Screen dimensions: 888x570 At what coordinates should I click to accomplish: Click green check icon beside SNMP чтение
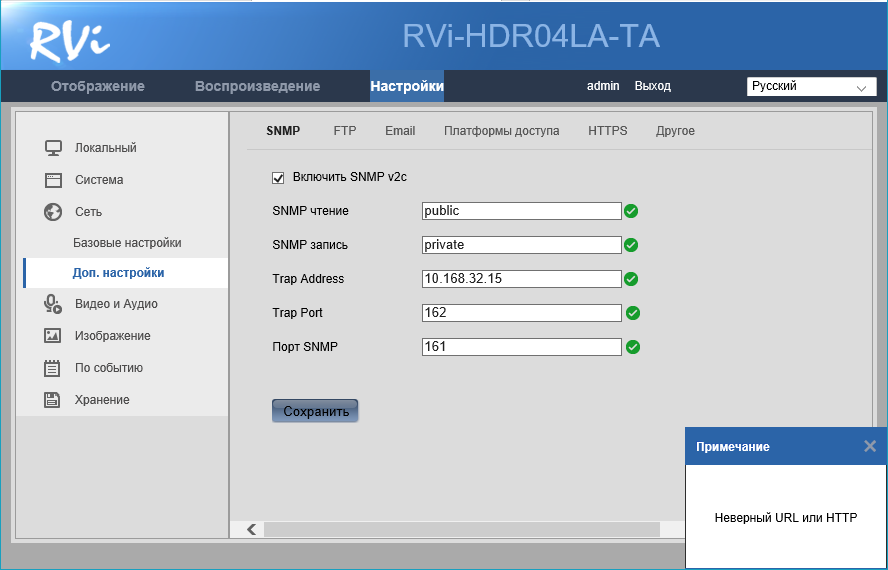click(x=631, y=211)
